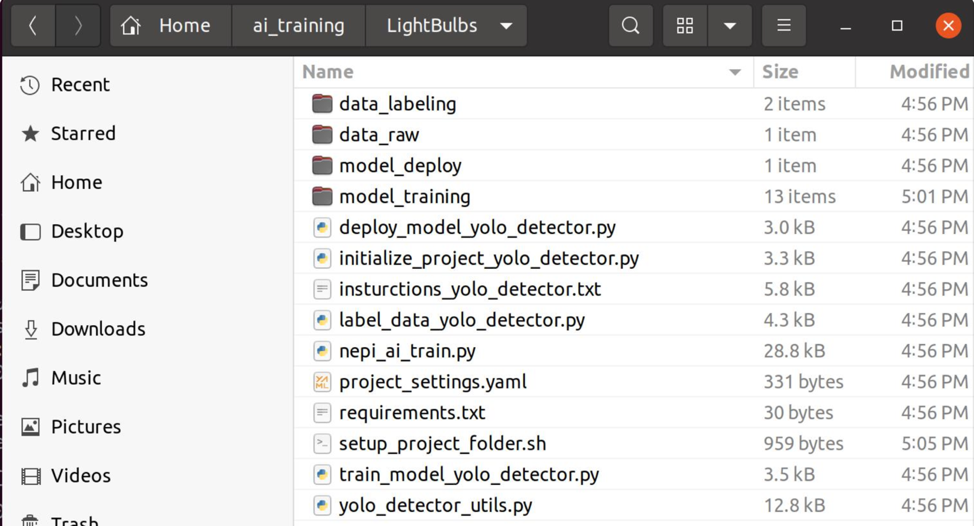The height and width of the screenshot is (526, 974).
Task: Toggle the Name column sort arrow
Action: (735, 72)
